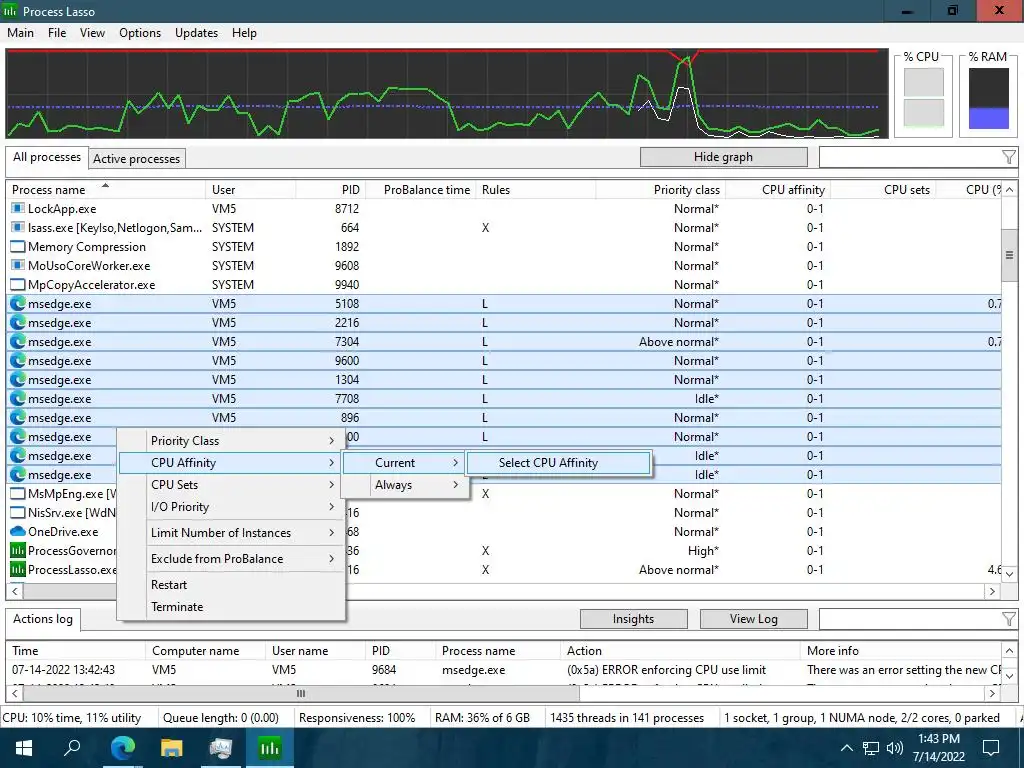Click the NisSrv.exe process icon
The image size is (1024, 768).
[18, 513]
